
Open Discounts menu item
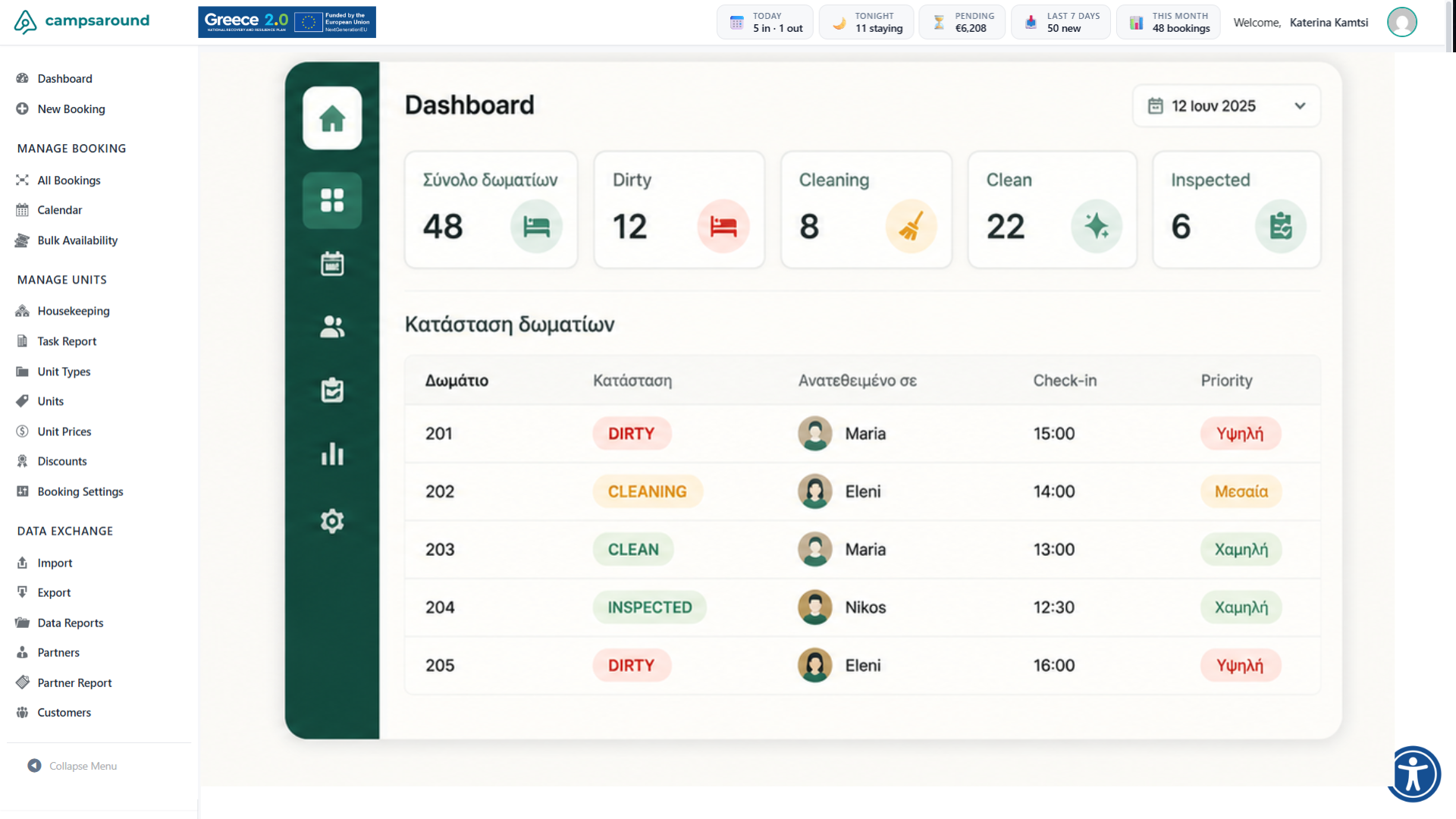coord(62,461)
